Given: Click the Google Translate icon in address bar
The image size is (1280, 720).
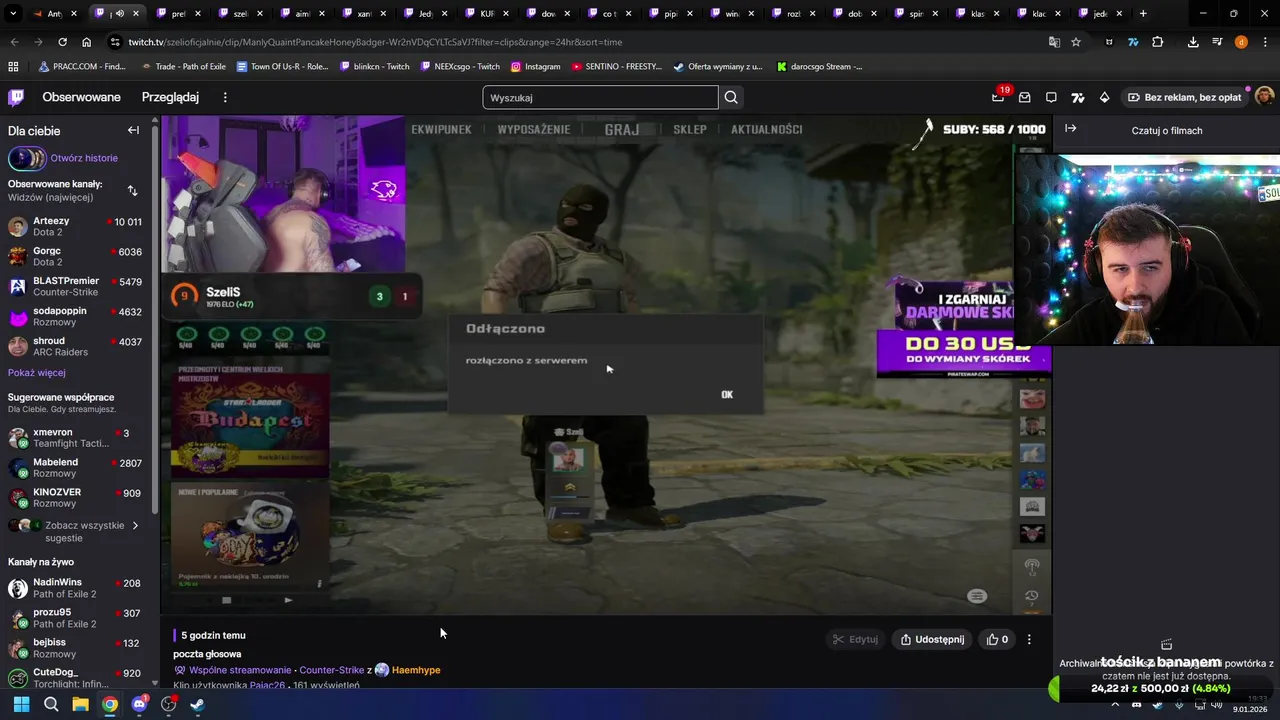Looking at the screenshot, I should click(1054, 42).
